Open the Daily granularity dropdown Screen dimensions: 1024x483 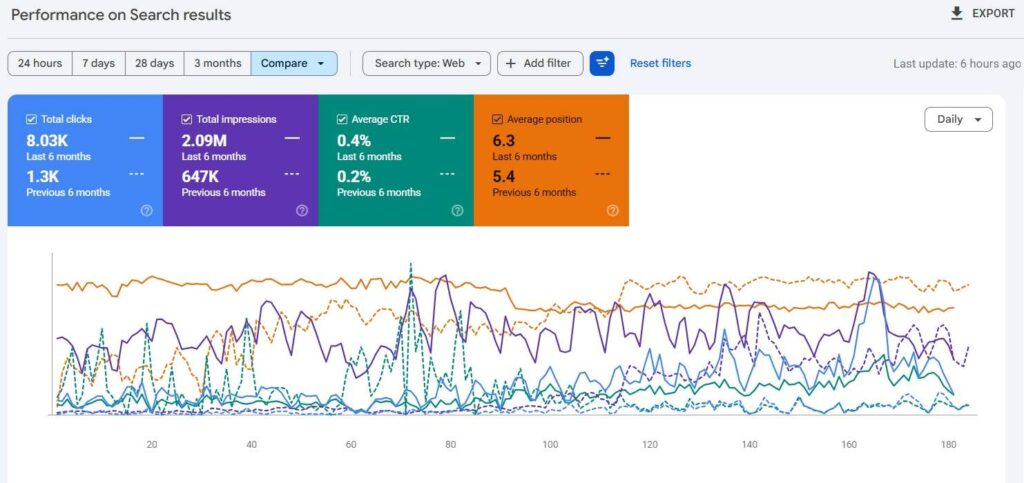[958, 119]
